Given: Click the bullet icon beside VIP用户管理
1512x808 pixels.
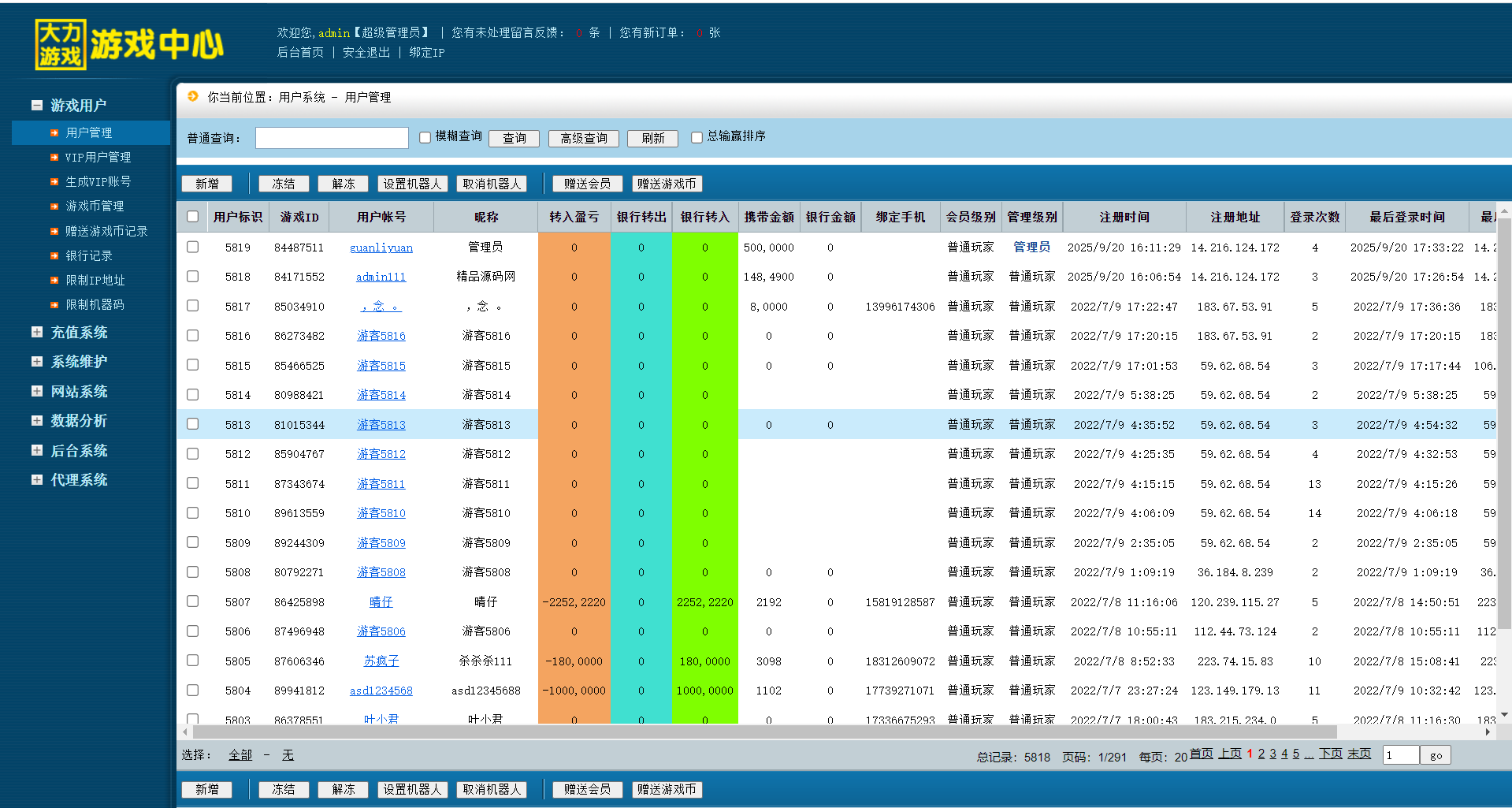Looking at the screenshot, I should pyautogui.click(x=54, y=158).
